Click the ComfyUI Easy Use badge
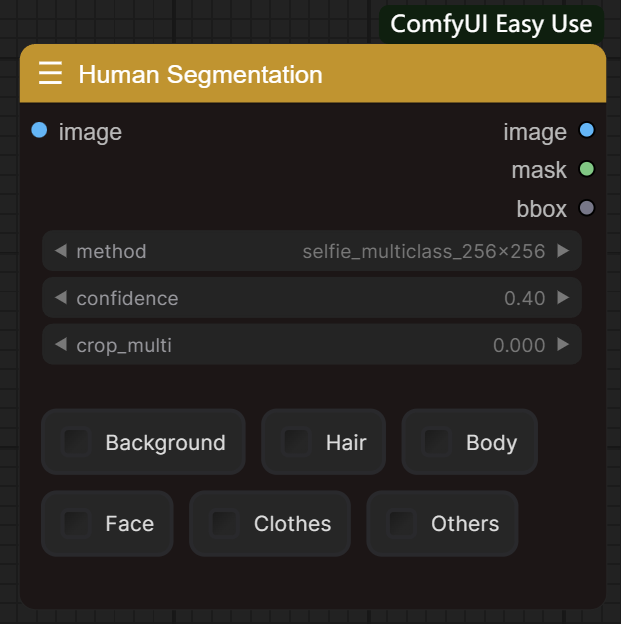The height and width of the screenshot is (624, 621). [x=491, y=24]
